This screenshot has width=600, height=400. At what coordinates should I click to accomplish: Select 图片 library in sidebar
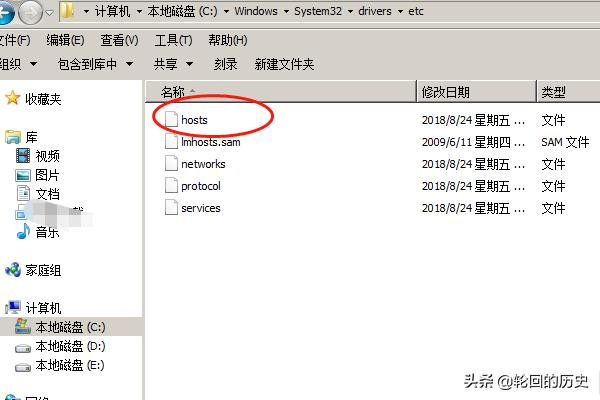coord(47,175)
